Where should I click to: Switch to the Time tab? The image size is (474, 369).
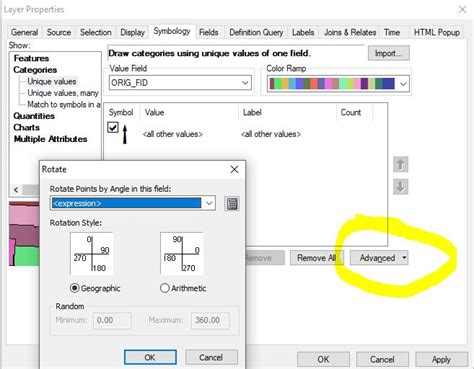point(392,32)
